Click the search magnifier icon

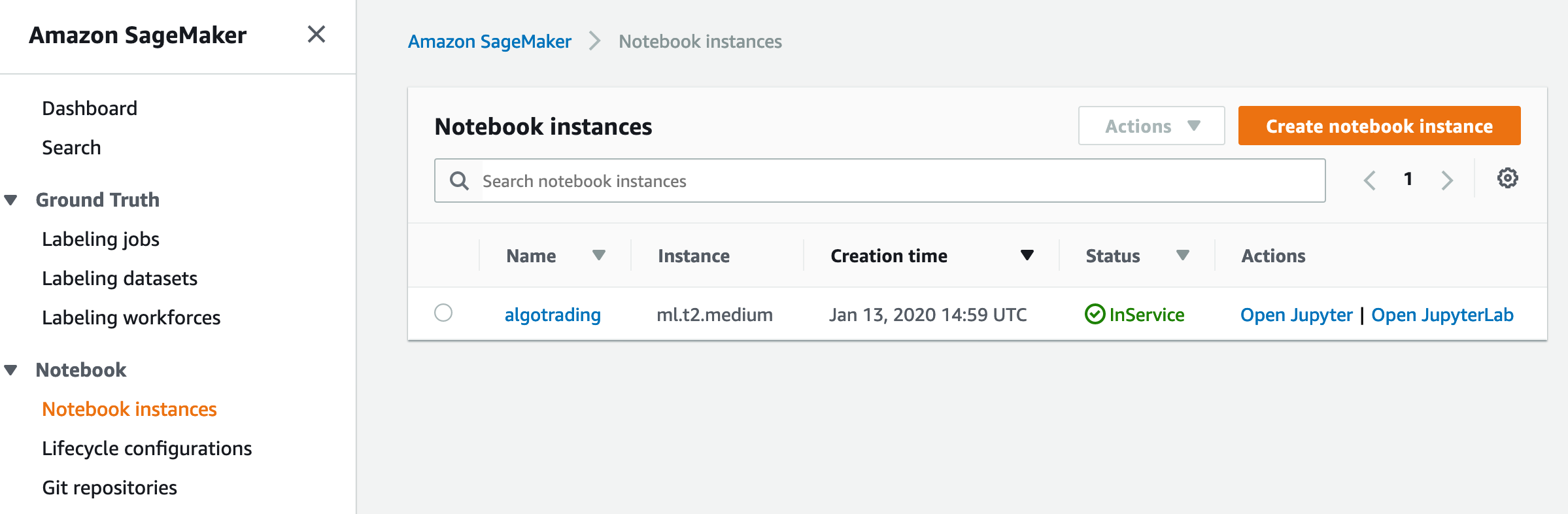pos(460,181)
